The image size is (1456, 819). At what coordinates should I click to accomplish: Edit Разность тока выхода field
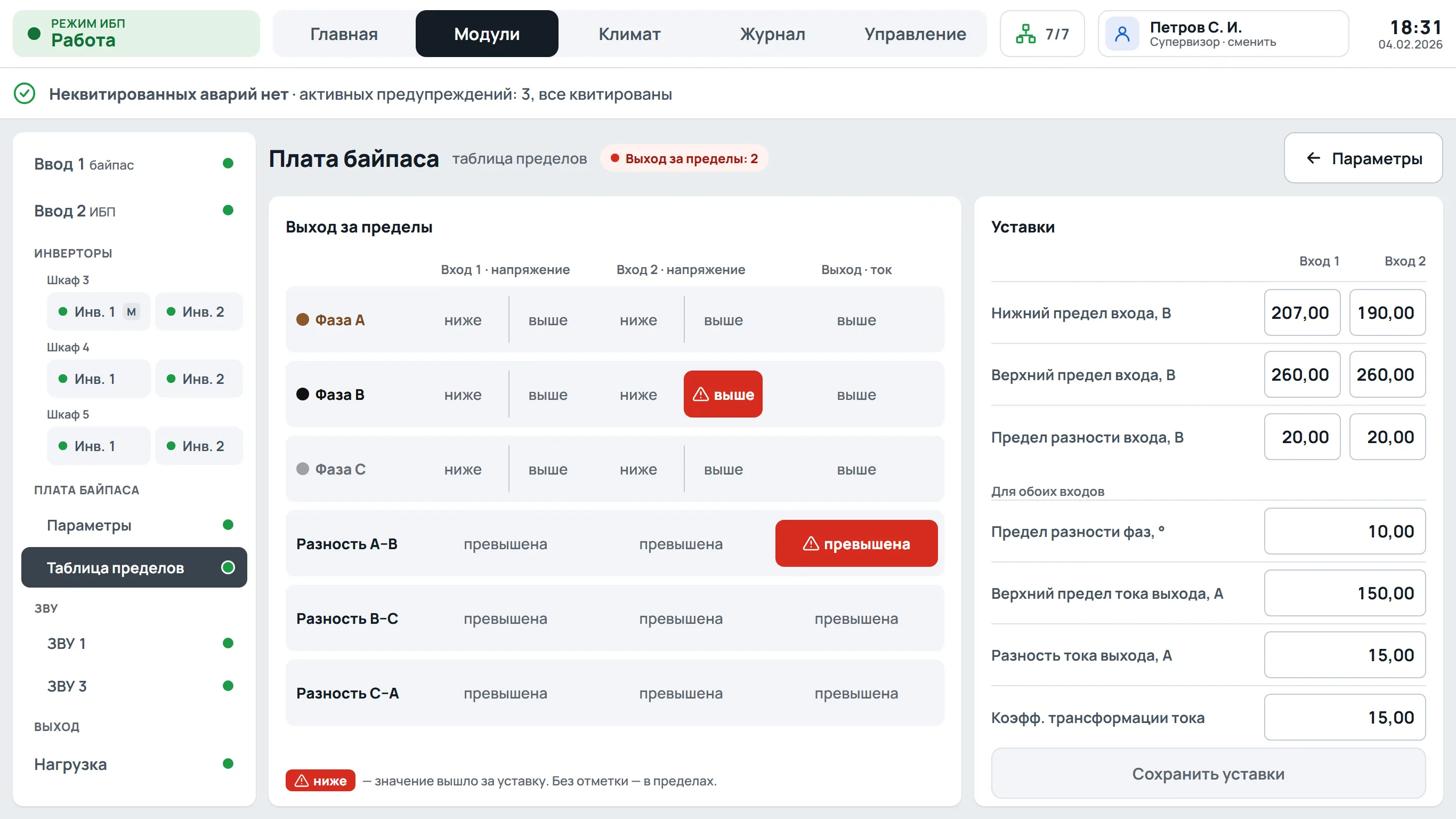point(1345,655)
